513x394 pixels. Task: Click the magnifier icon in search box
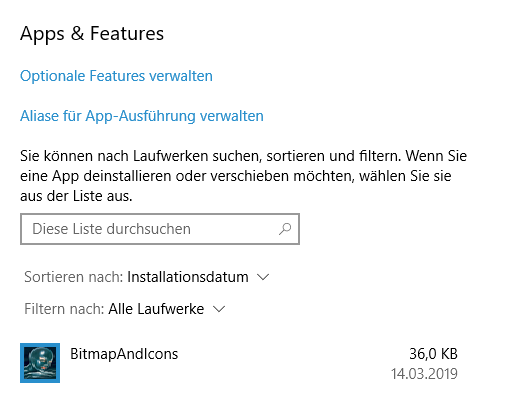tap(285, 229)
